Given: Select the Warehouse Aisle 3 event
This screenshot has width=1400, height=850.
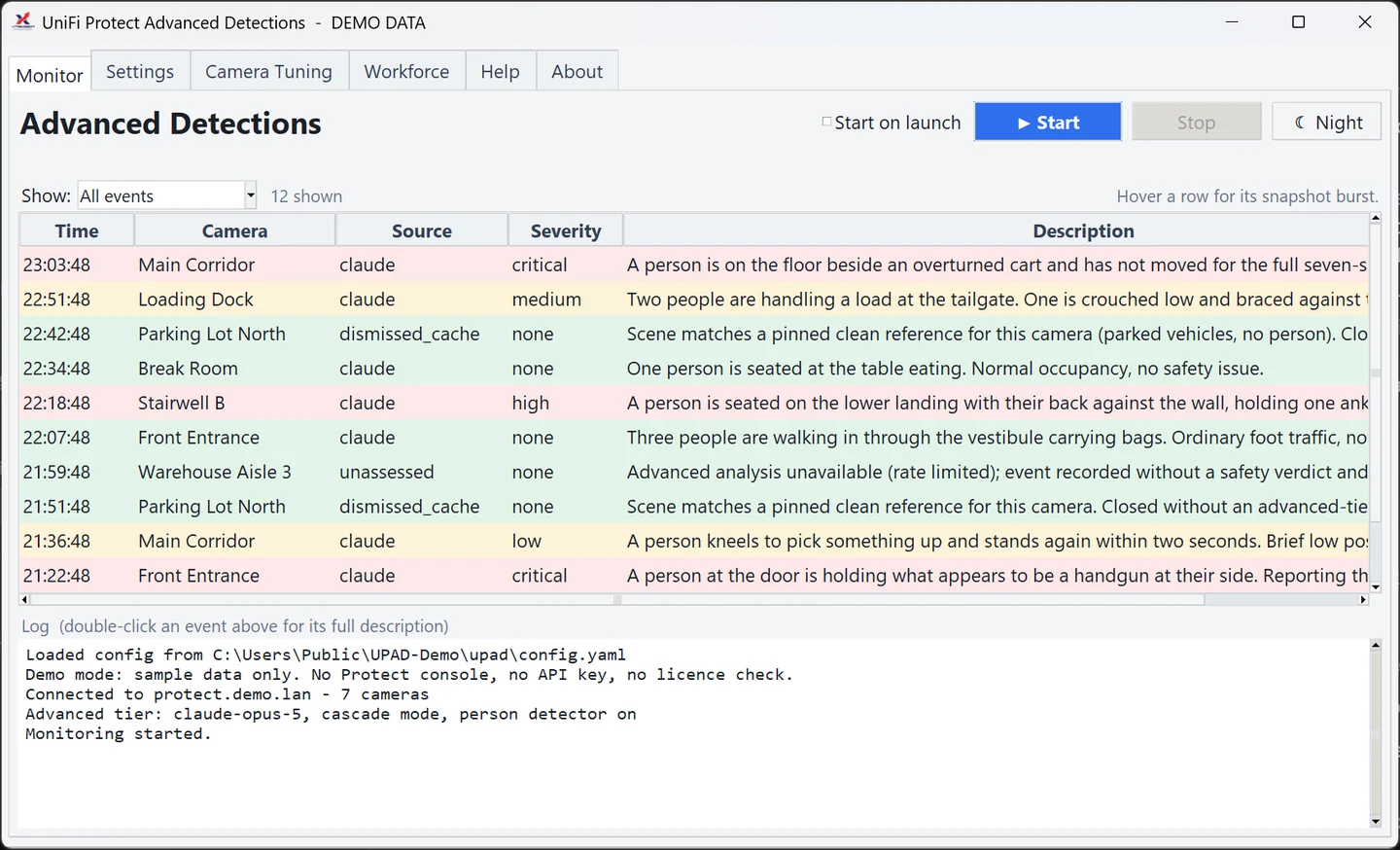Looking at the screenshot, I should 694,472.
